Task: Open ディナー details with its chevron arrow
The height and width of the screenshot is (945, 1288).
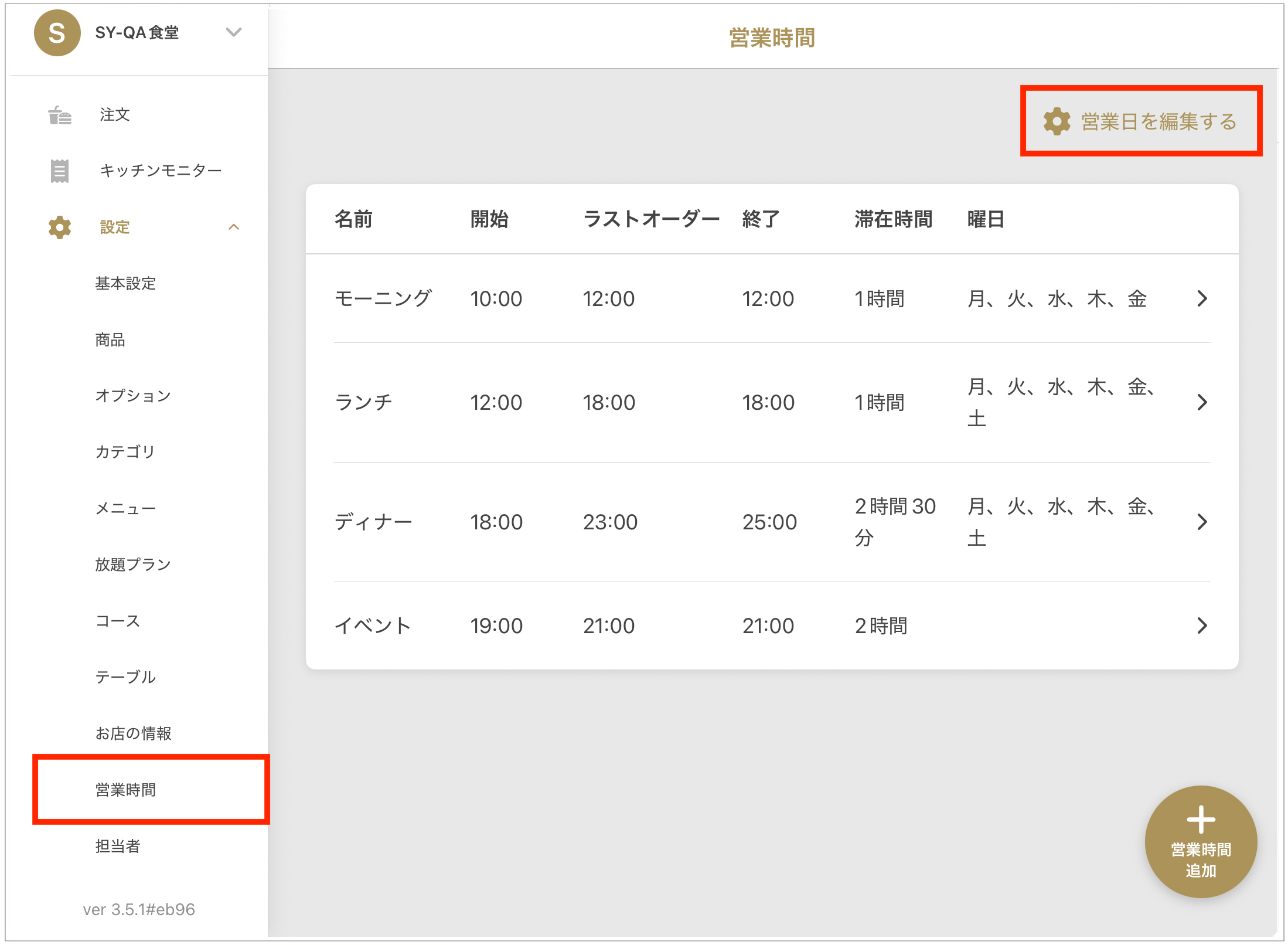Action: tap(1202, 522)
